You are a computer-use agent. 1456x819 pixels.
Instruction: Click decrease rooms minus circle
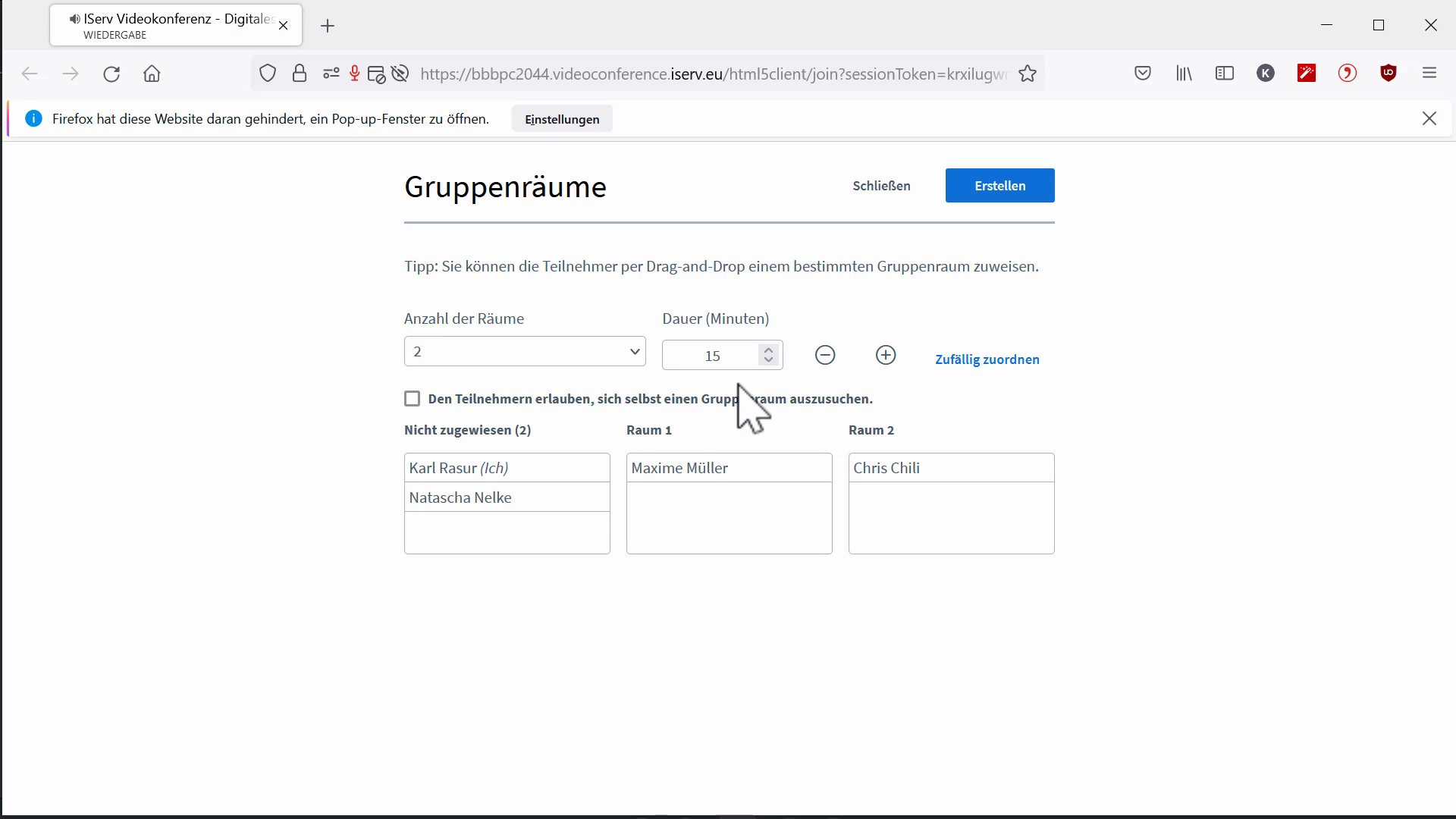[x=825, y=355]
